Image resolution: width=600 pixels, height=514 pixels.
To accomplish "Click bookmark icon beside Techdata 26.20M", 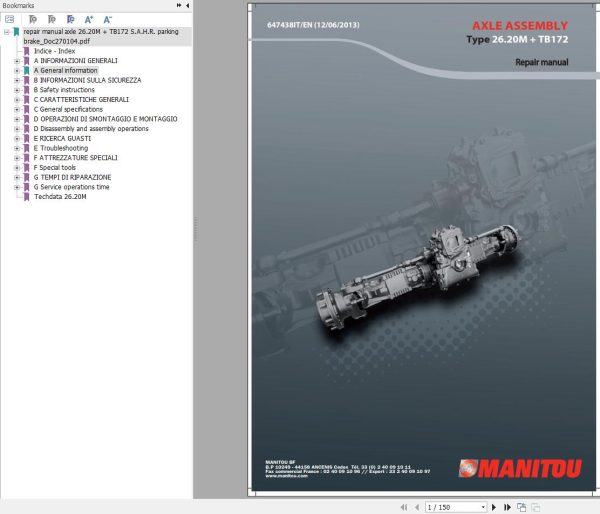I will (x=26, y=197).
